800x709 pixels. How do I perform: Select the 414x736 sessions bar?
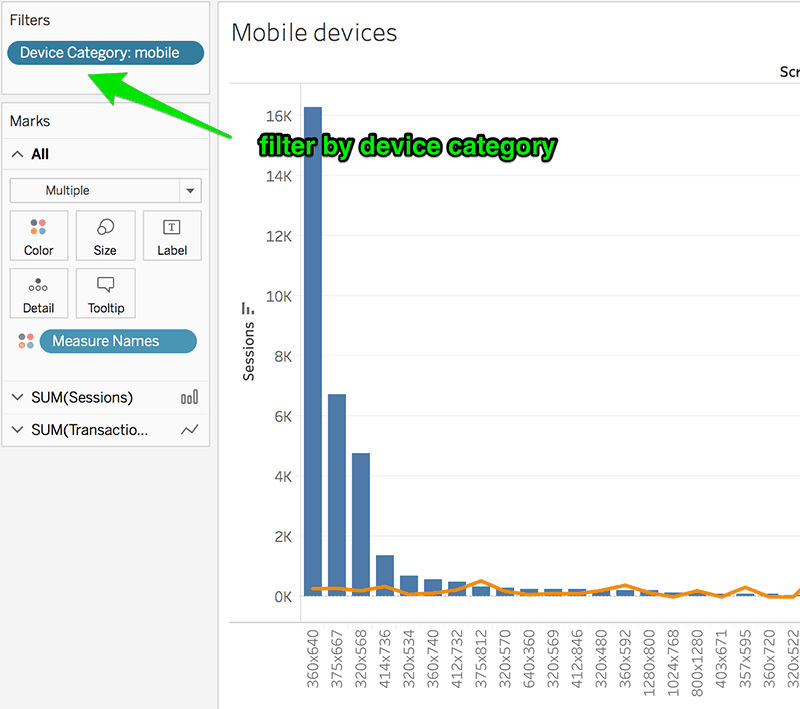tap(385, 575)
